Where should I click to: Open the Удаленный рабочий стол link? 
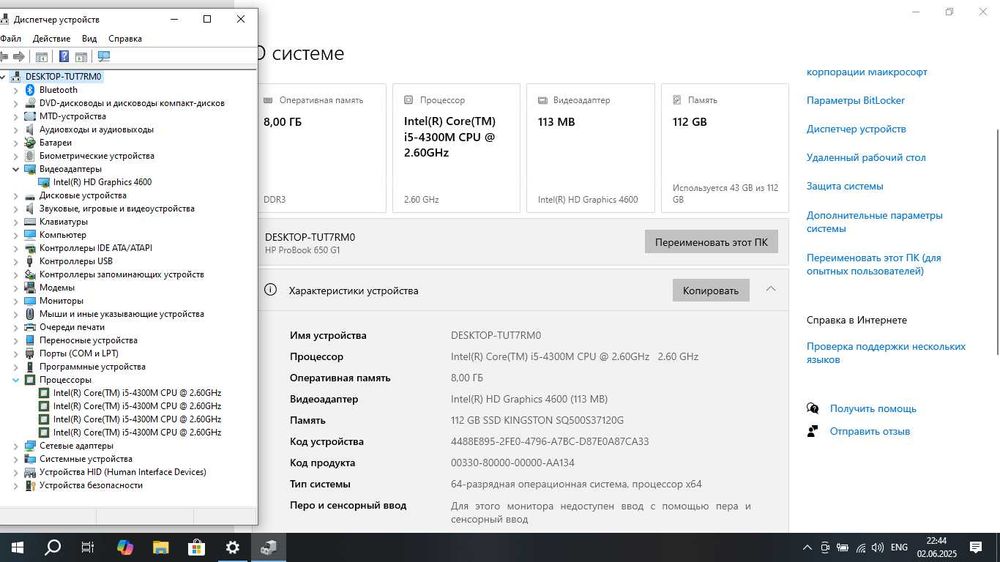pos(865,158)
